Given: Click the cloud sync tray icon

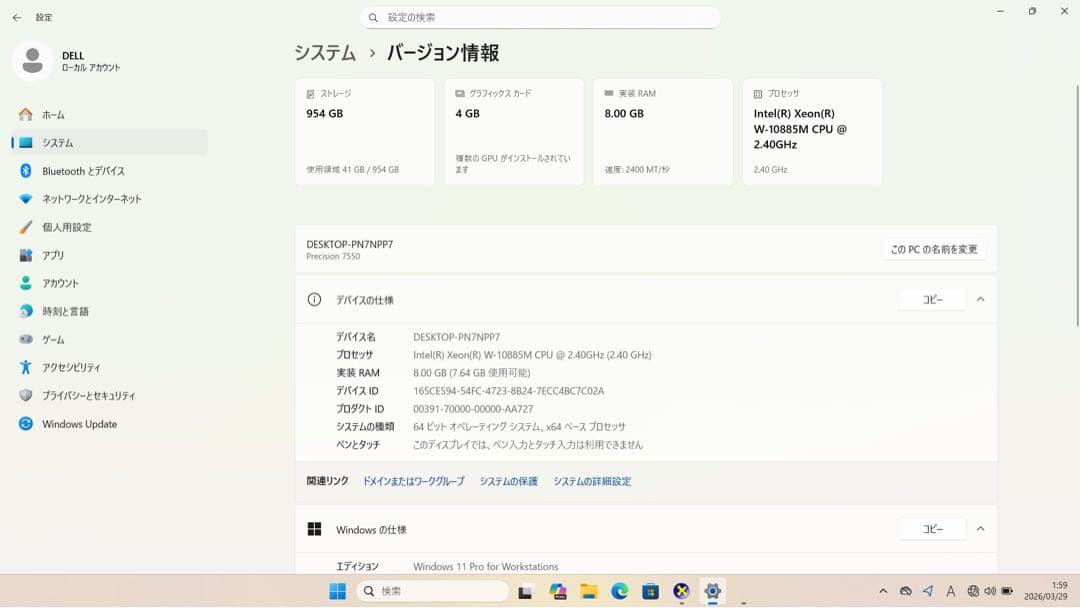Looking at the screenshot, I should click(906, 591).
